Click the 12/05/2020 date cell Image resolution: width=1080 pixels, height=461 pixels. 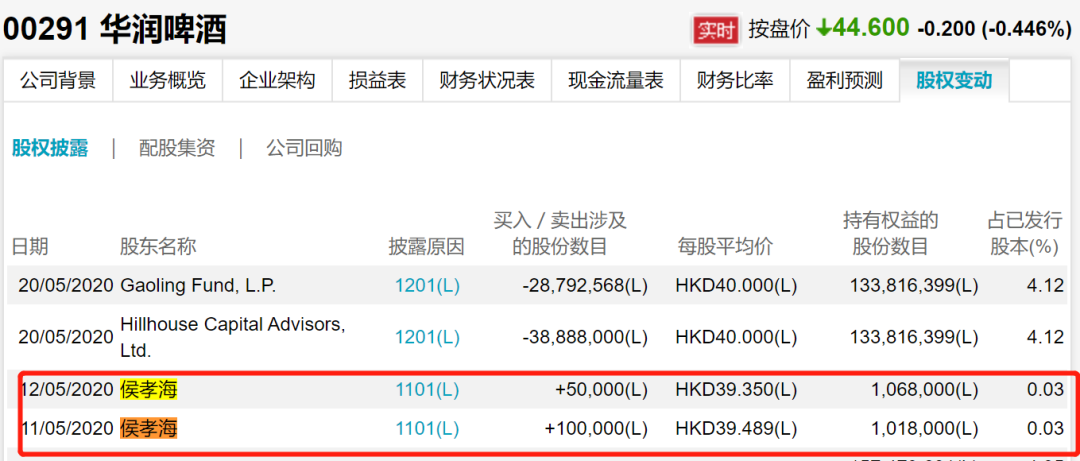[x=67, y=390]
